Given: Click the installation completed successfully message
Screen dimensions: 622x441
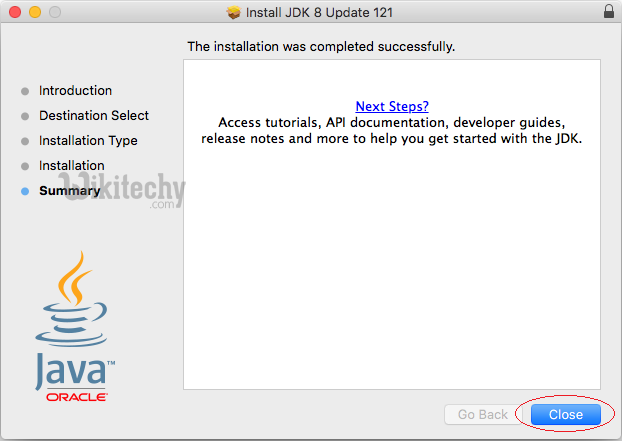Looking at the screenshot, I should click(x=321, y=46).
